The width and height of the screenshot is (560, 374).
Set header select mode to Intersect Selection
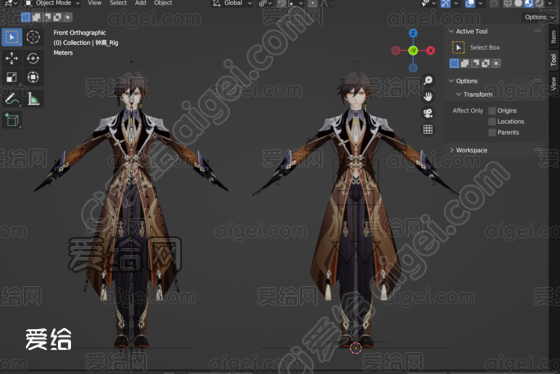coord(68,17)
